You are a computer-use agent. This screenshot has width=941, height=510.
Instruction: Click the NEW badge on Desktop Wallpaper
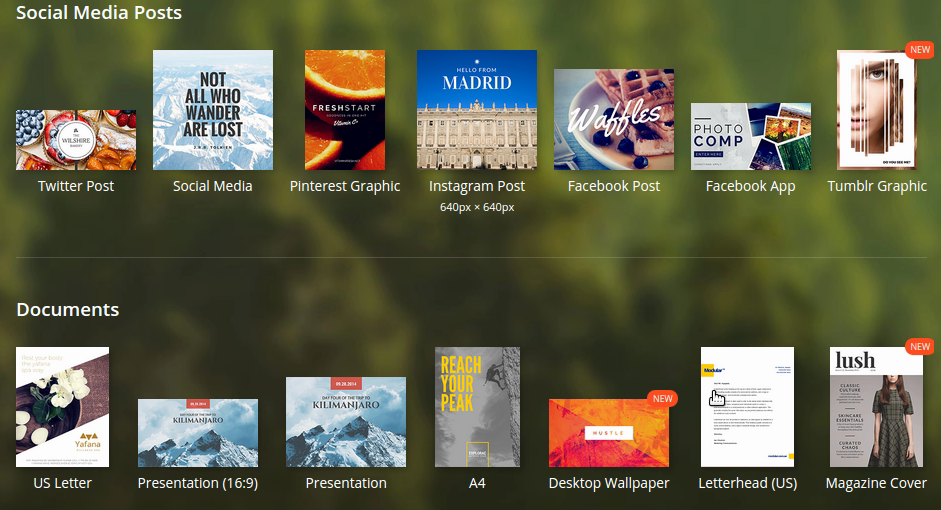coord(662,398)
